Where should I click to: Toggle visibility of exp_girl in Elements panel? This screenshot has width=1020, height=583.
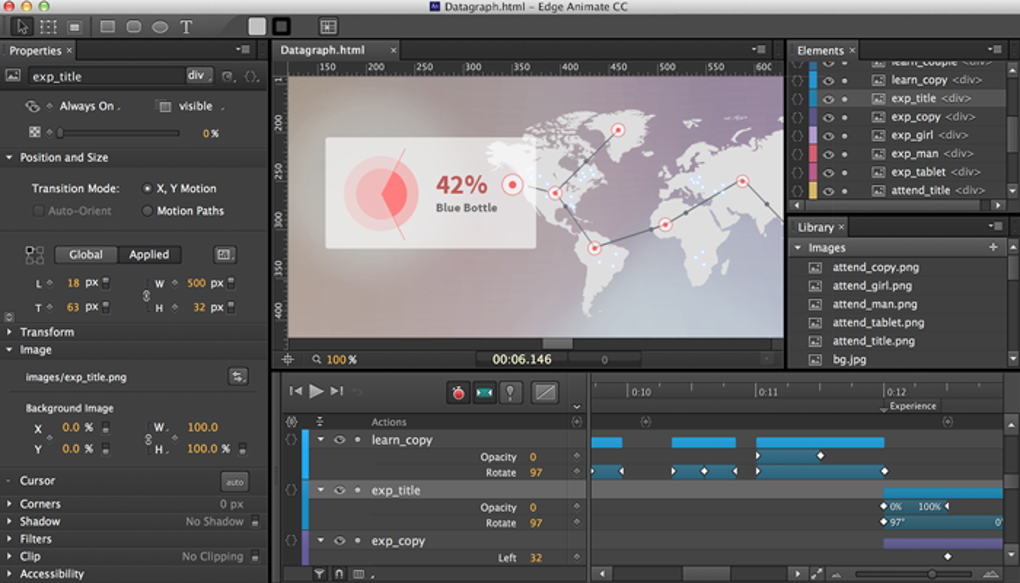point(828,135)
